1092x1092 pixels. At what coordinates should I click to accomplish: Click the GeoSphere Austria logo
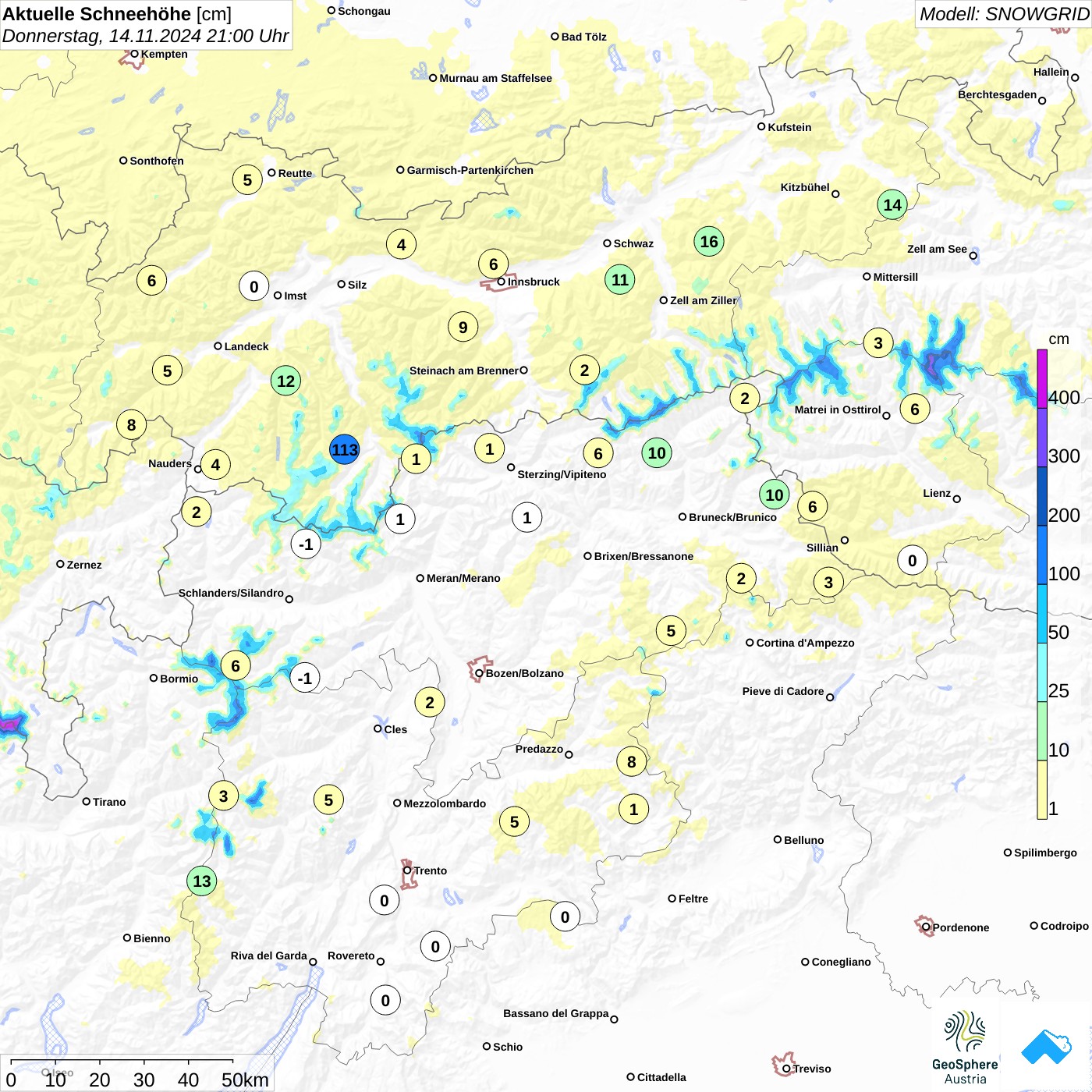coord(965,1048)
